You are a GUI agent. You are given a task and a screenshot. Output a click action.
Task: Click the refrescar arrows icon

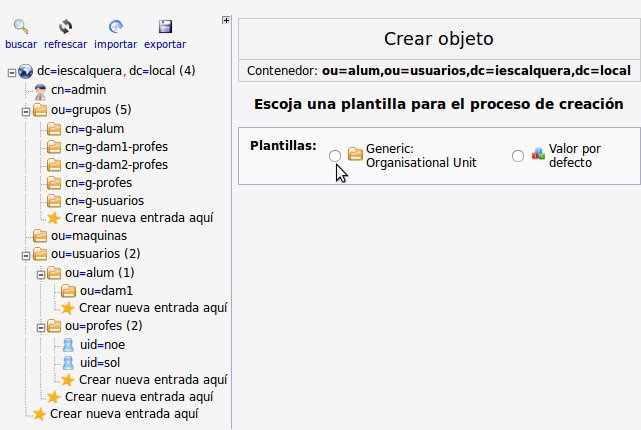point(65,27)
